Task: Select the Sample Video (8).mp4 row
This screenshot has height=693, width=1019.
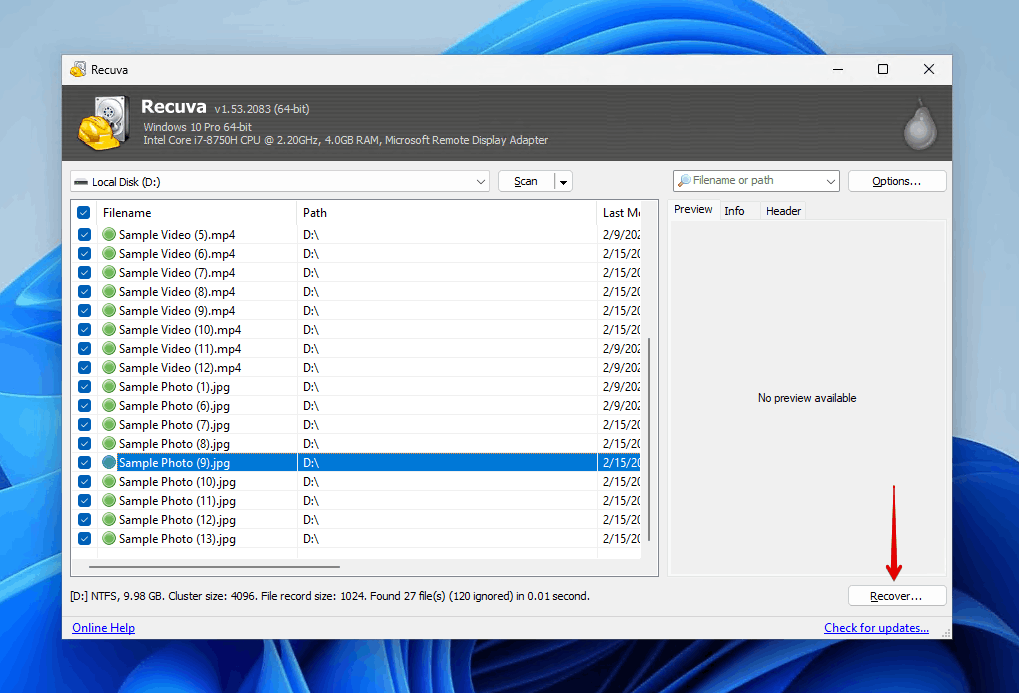Action: (356, 291)
